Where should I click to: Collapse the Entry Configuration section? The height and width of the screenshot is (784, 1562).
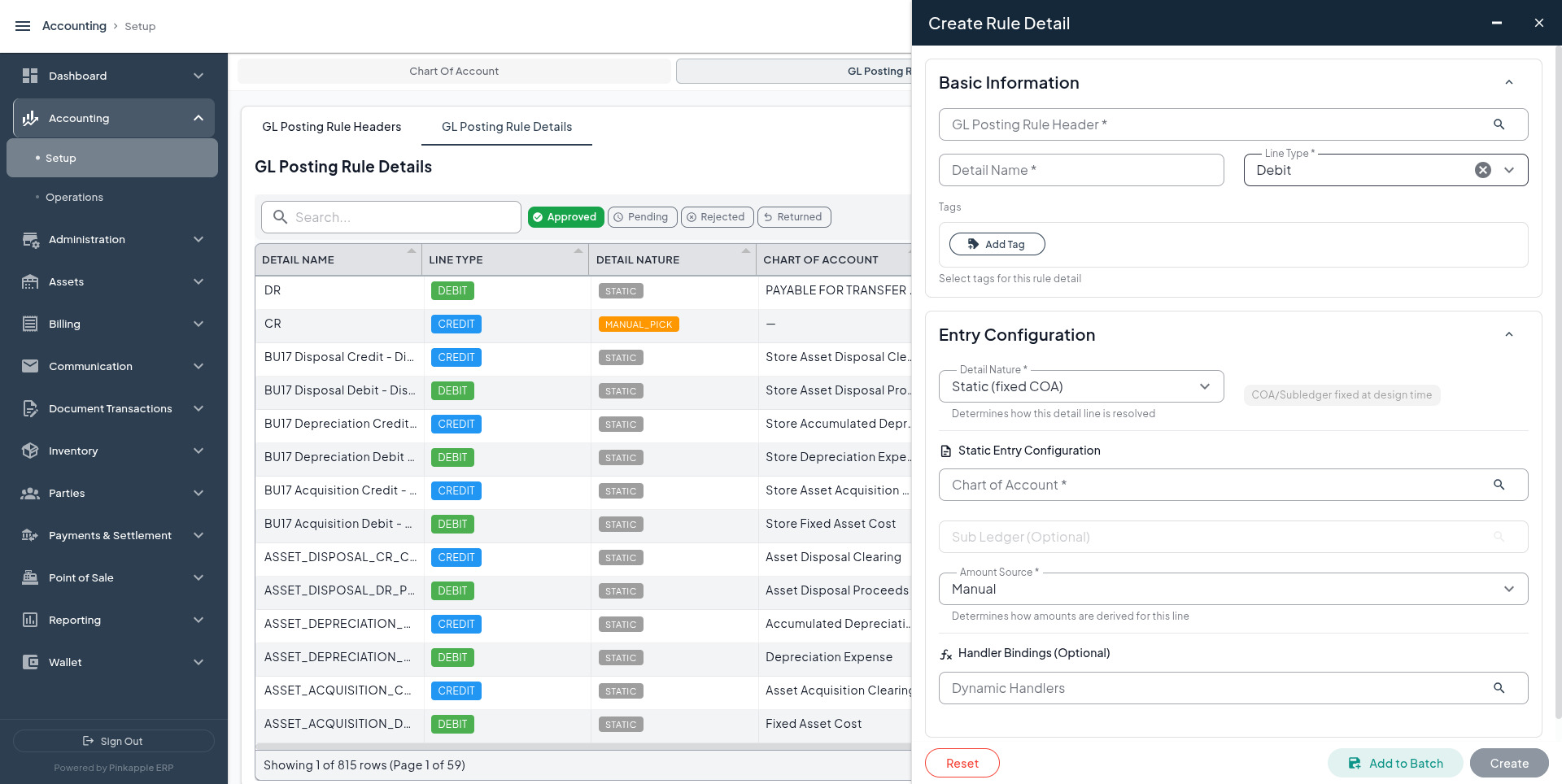[1509, 334]
